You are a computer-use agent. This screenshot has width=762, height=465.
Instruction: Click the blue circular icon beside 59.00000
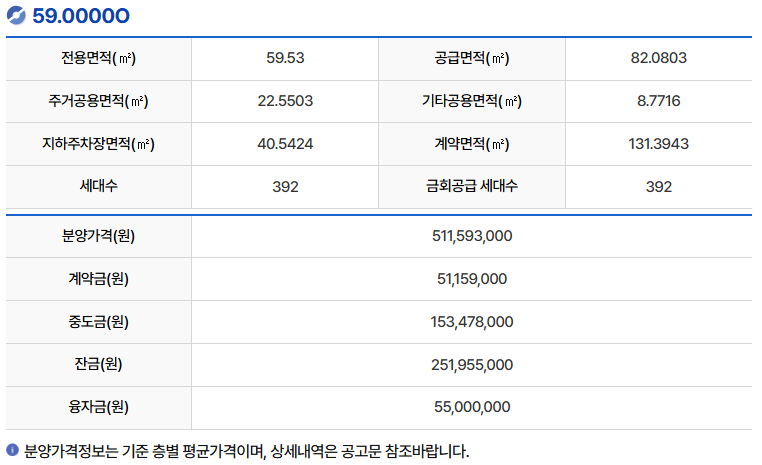click(x=16, y=16)
